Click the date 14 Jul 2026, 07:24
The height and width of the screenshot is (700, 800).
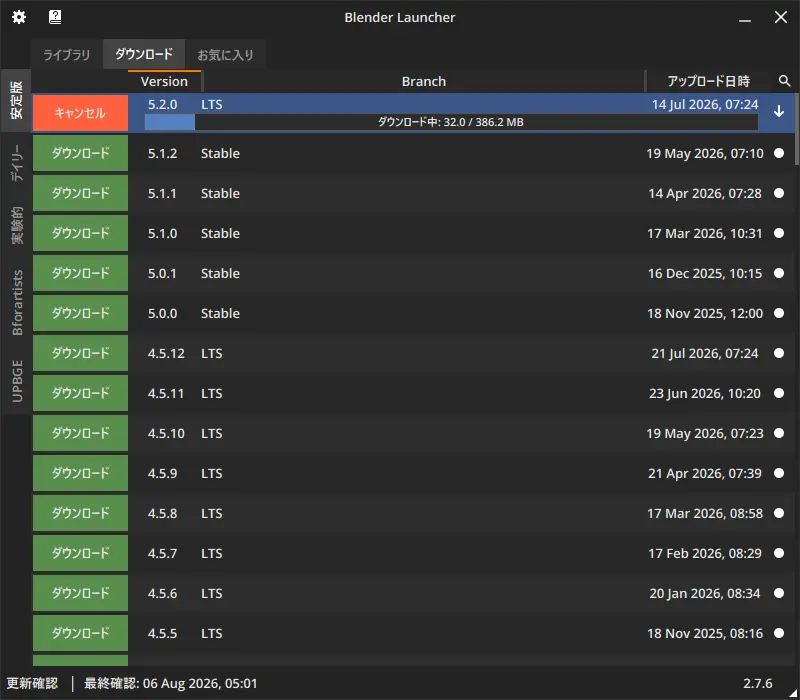point(705,105)
